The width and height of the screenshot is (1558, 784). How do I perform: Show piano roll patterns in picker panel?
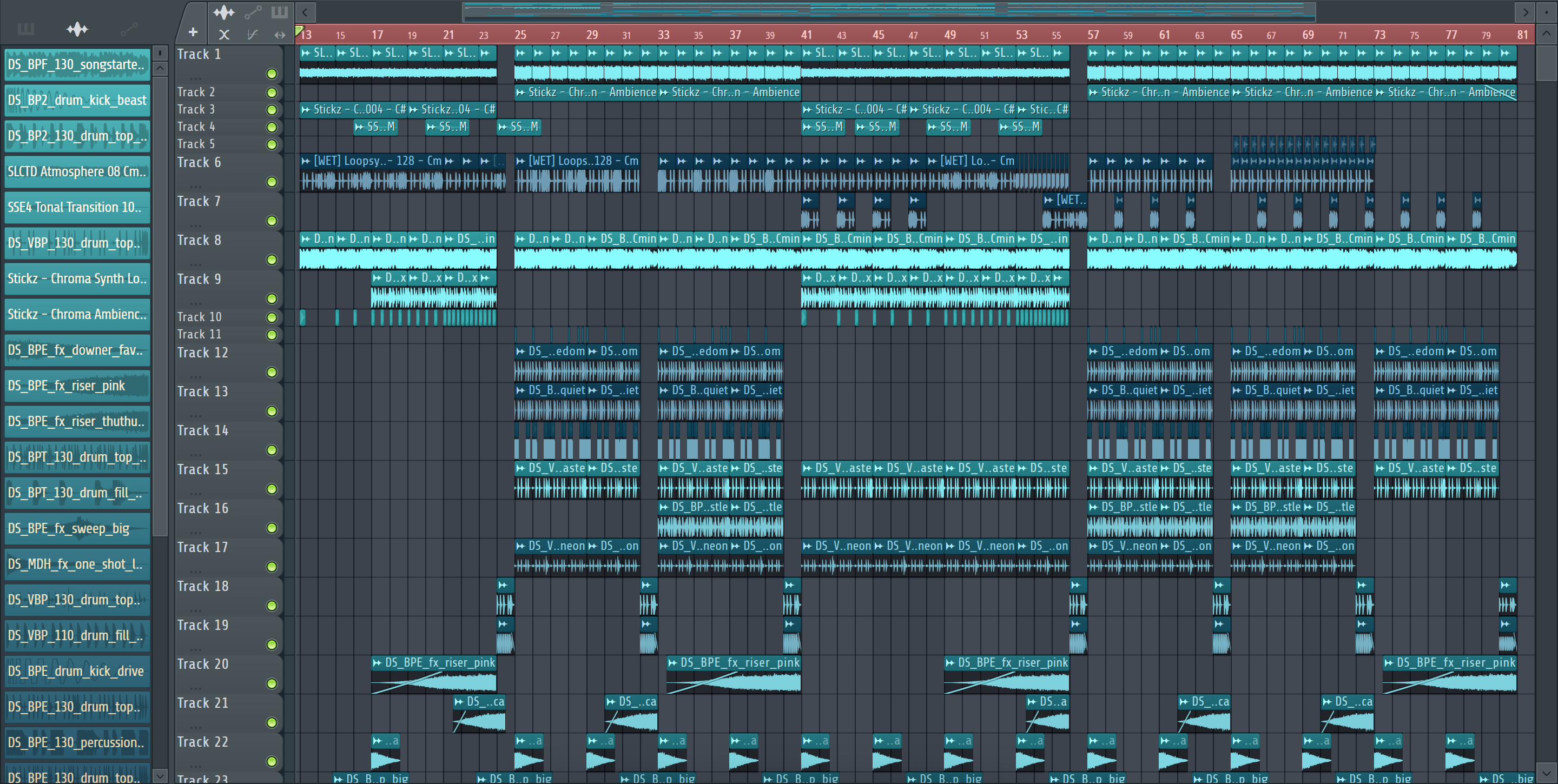[x=26, y=29]
